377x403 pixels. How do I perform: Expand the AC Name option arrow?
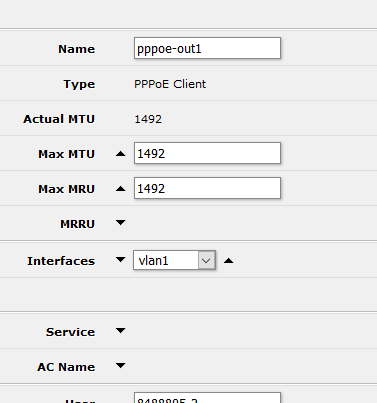[x=120, y=366]
